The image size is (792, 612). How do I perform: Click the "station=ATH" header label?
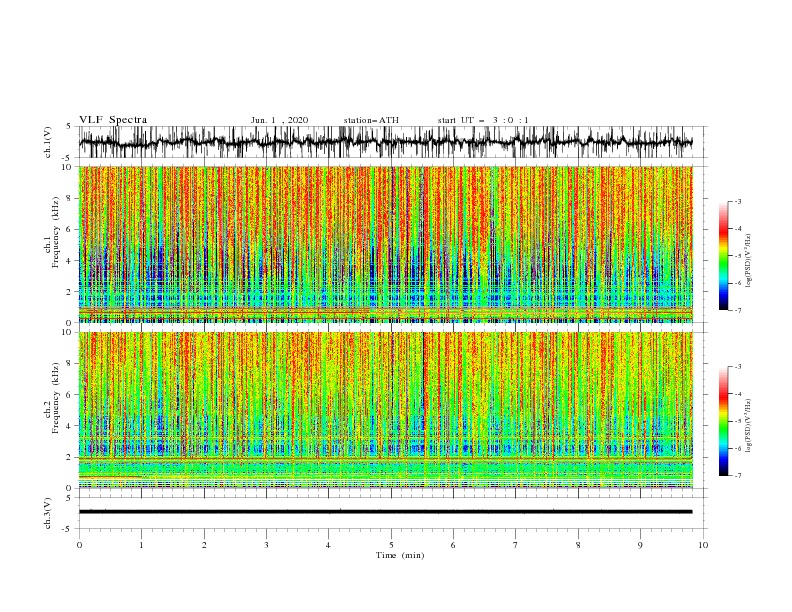click(x=371, y=120)
